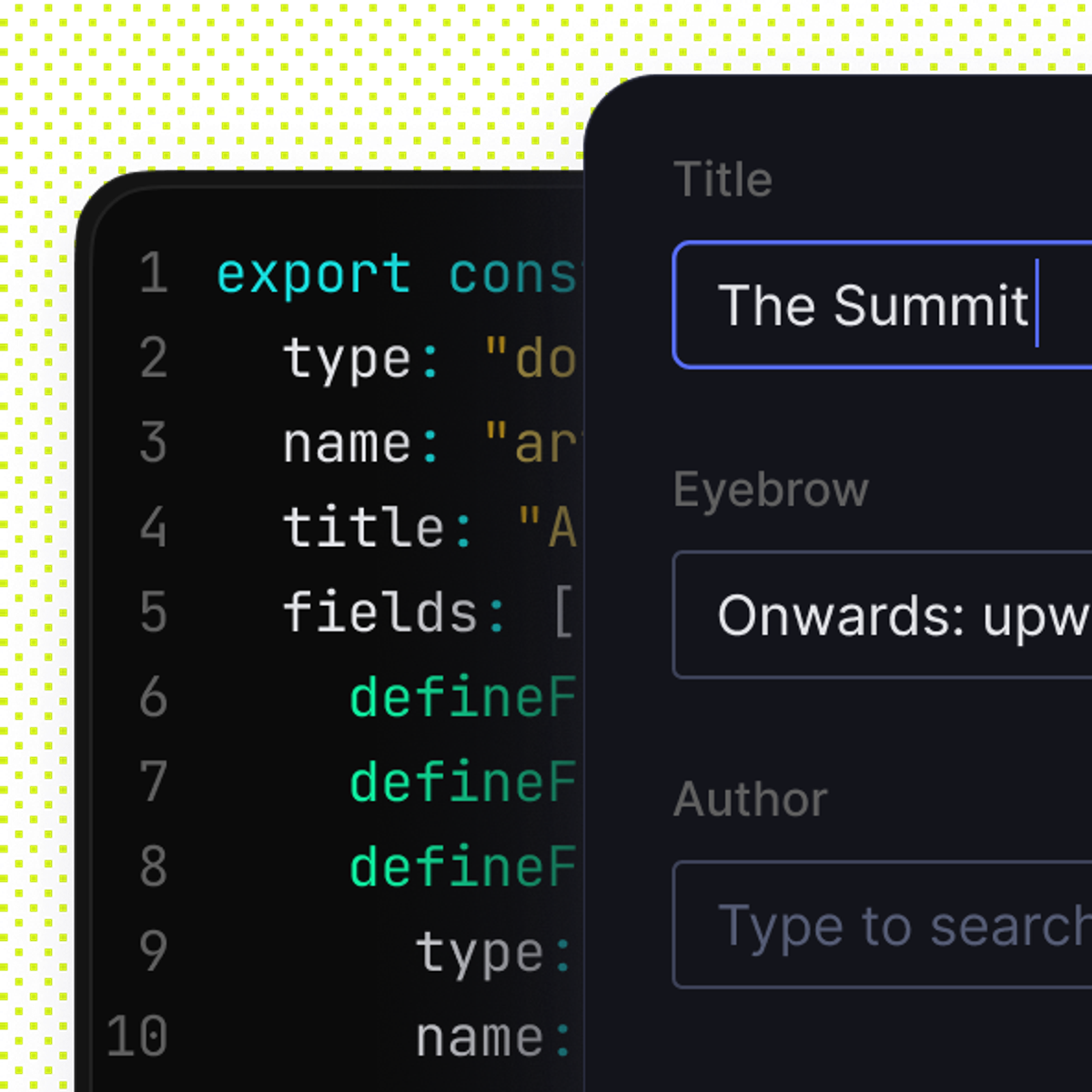Select line number 10 in code gutter
The height and width of the screenshot is (1092, 1092).
[x=137, y=1036]
